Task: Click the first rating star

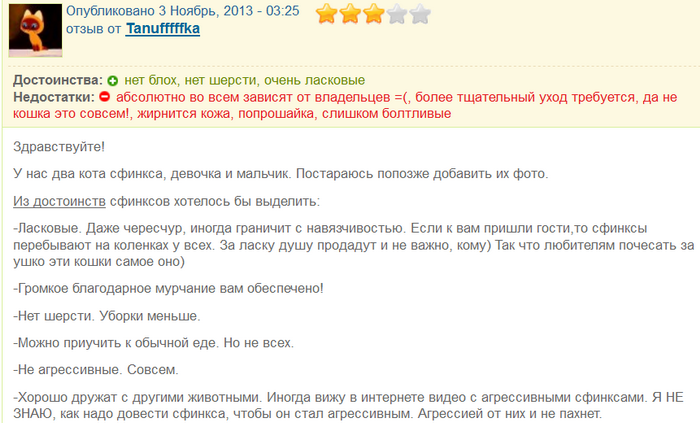Action: 327,14
